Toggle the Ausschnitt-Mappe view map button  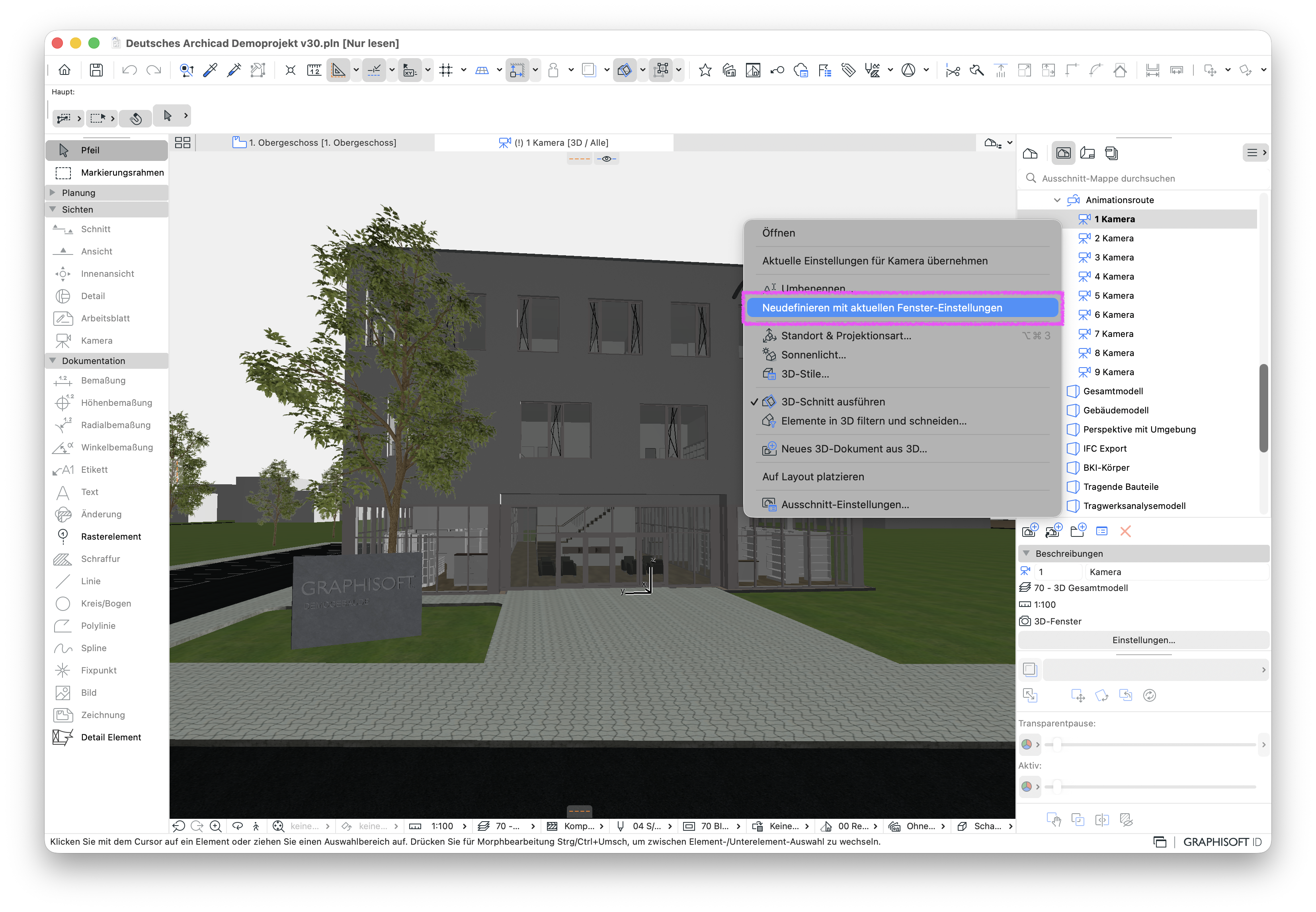pos(1064,153)
